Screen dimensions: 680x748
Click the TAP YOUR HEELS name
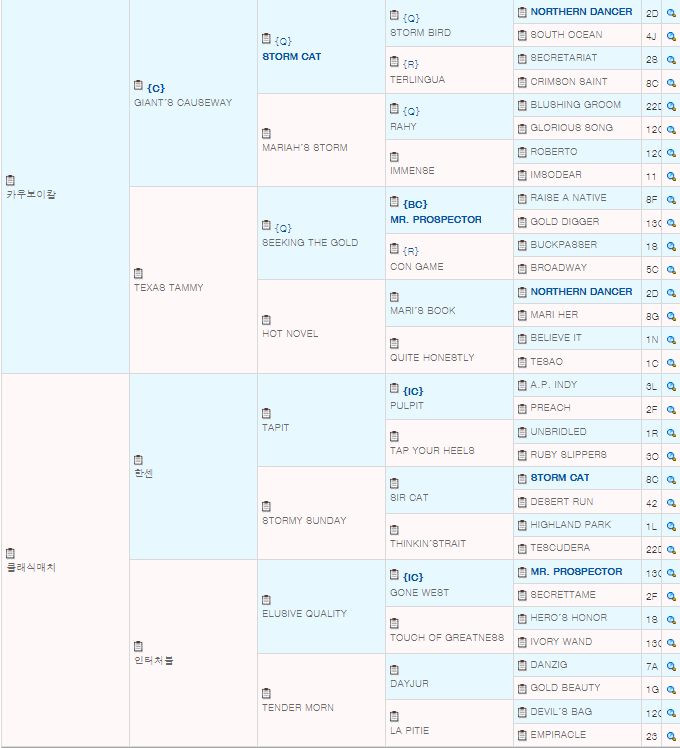pos(432,451)
